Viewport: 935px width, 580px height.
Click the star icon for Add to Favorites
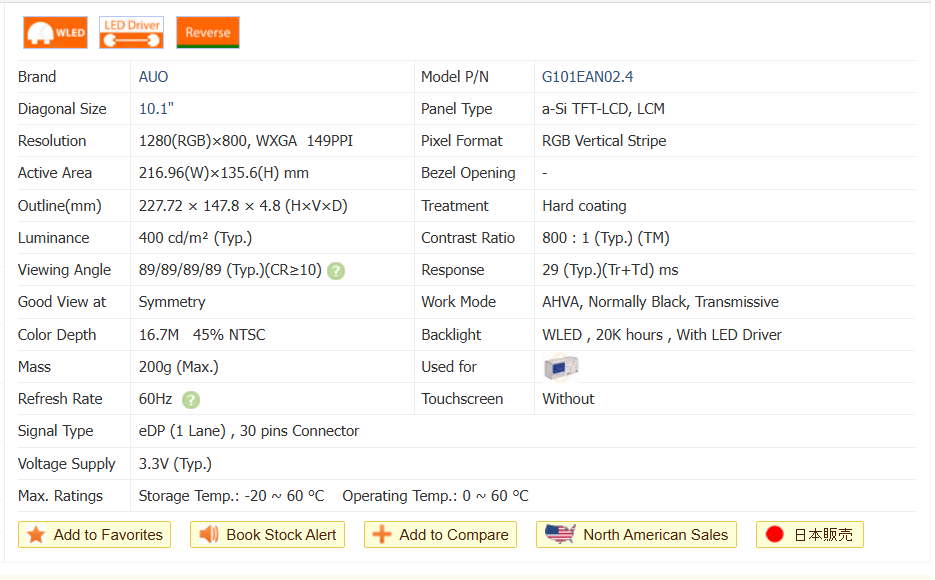(36, 535)
